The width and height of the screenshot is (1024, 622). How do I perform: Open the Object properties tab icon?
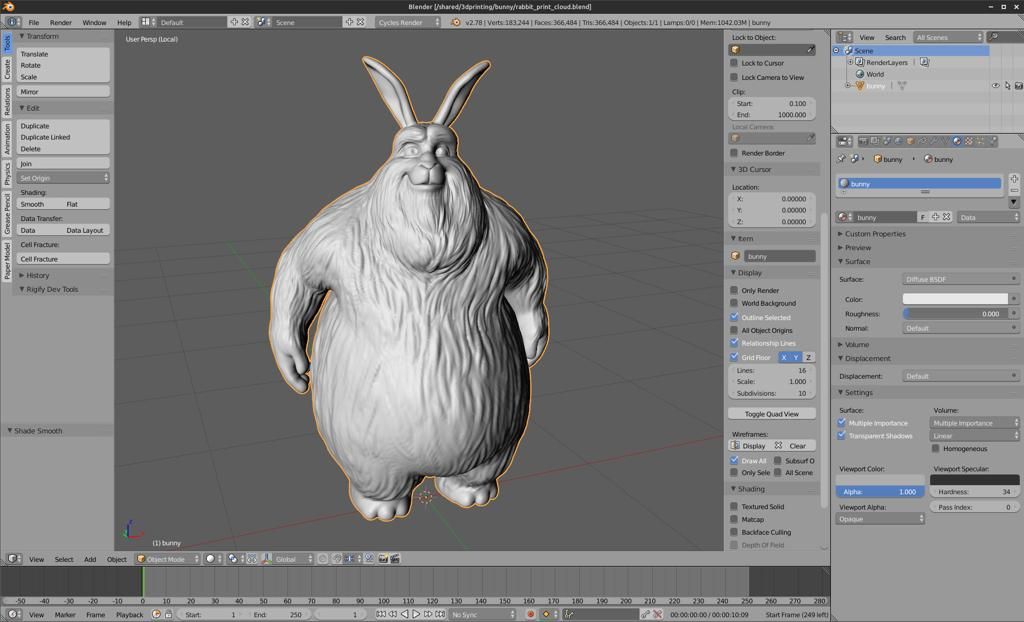tap(910, 140)
